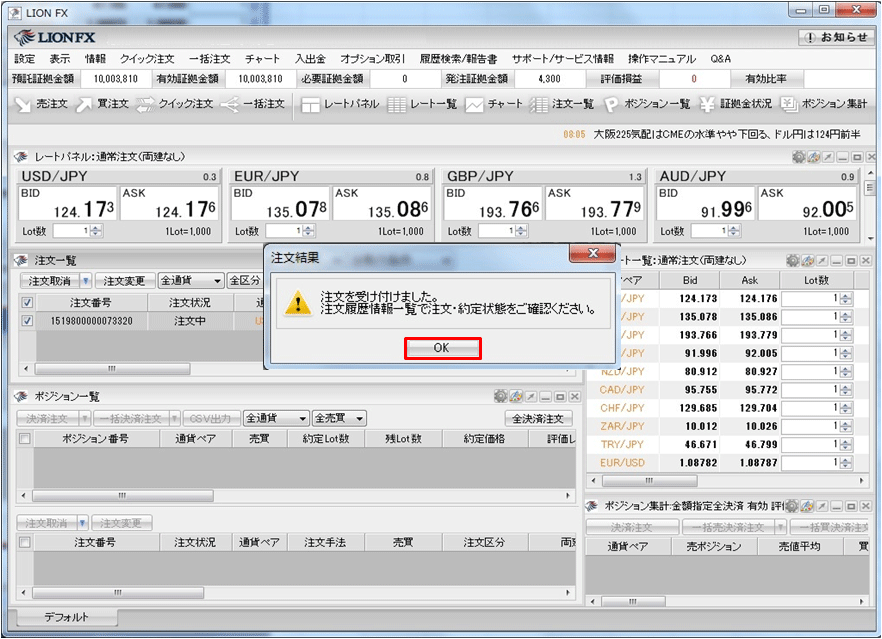Show 証拠金状況 margin status from toolbar
The width and height of the screenshot is (882, 639).
pyautogui.click(x=736, y=104)
